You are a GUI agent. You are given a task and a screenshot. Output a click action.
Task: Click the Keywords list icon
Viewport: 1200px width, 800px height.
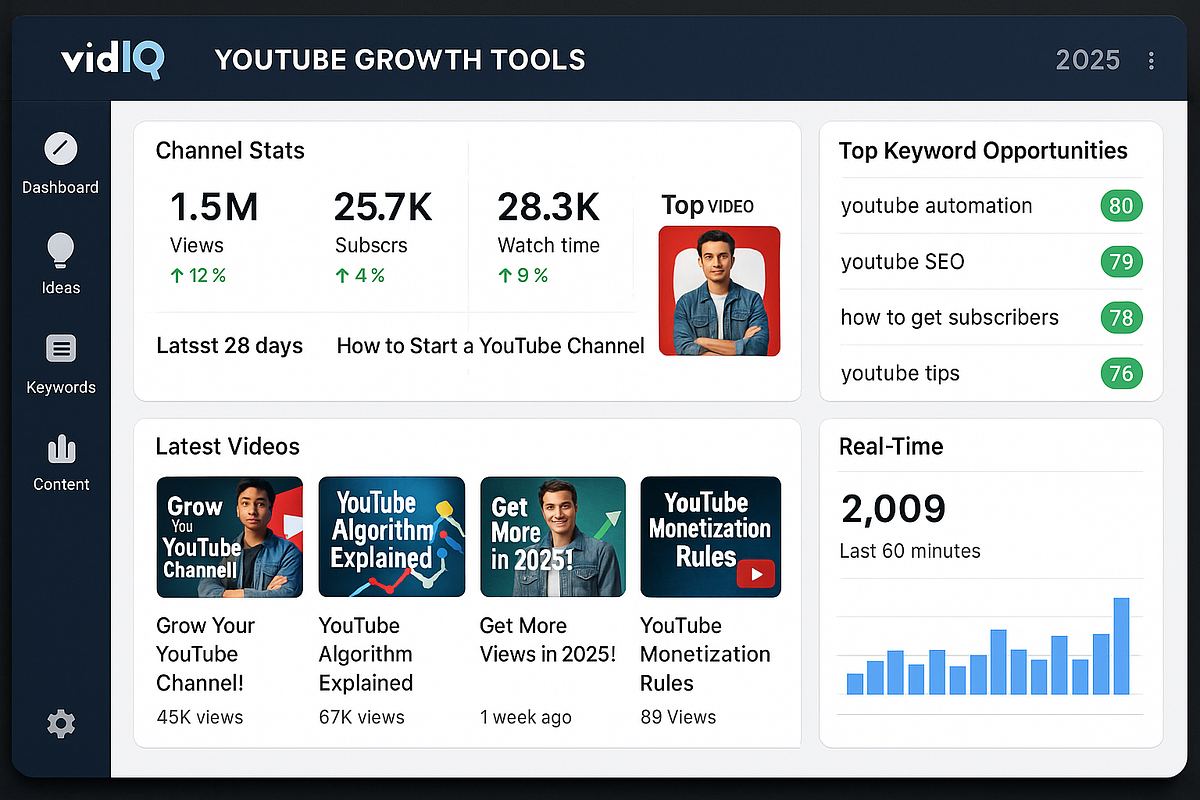61,349
